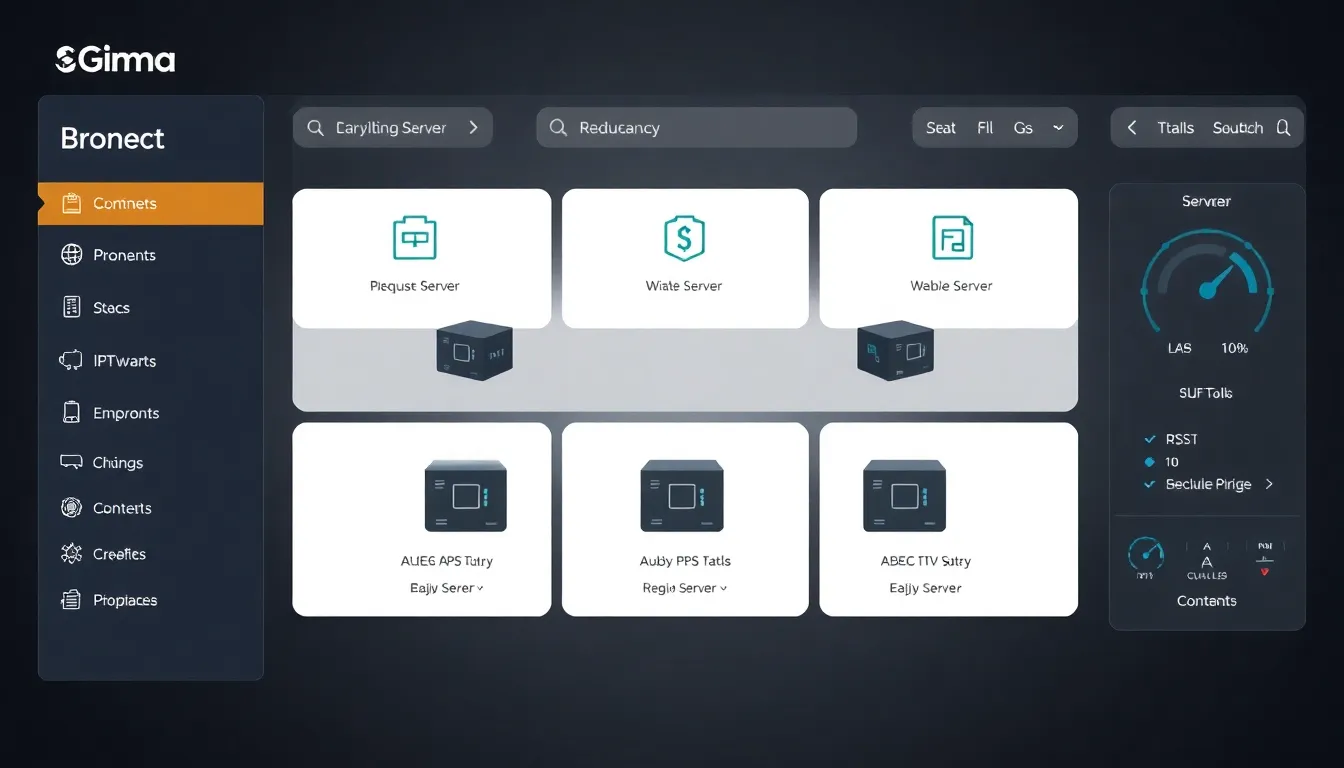The height and width of the screenshot is (768, 1344).
Task: Click the small gauge icon above Contents
Action: [x=1146, y=554]
